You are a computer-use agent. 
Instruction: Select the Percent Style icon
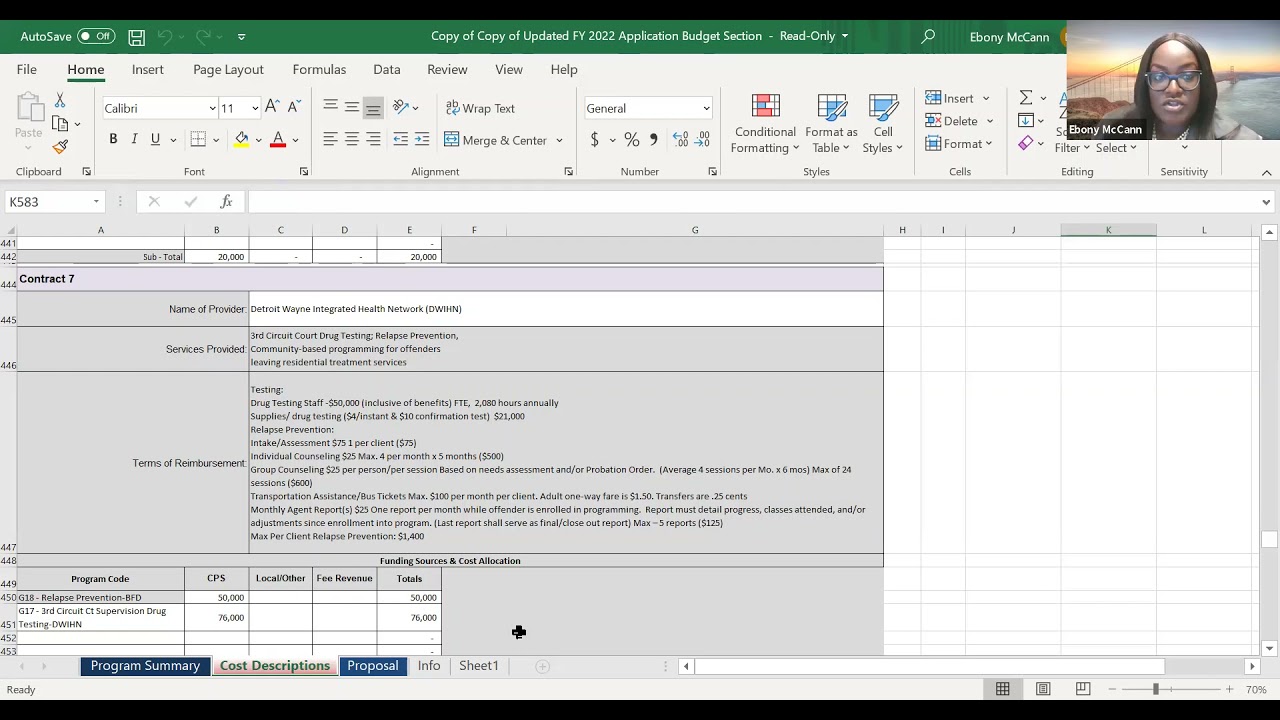click(631, 140)
